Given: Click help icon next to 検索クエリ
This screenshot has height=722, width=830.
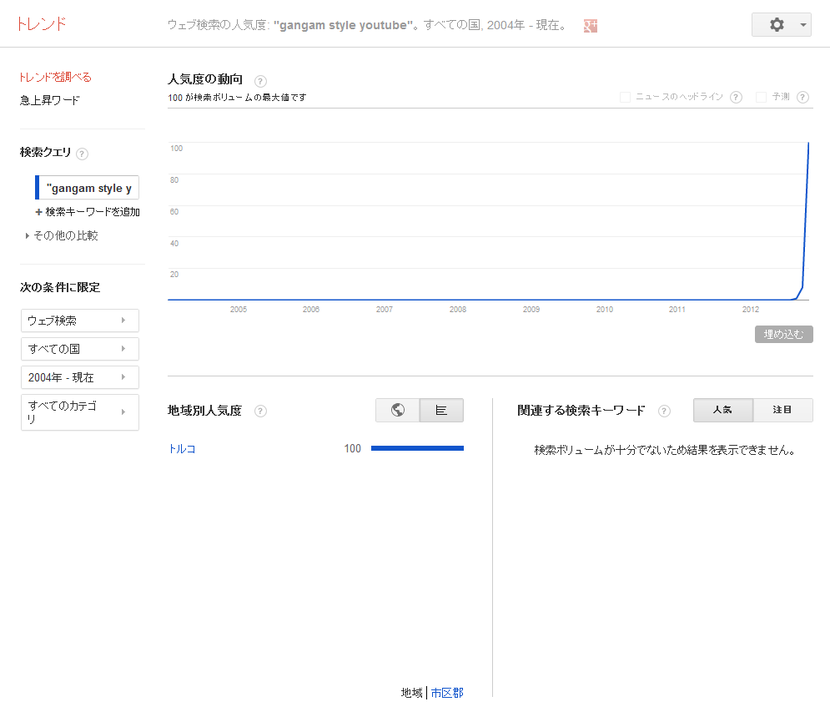Looking at the screenshot, I should coord(82,154).
